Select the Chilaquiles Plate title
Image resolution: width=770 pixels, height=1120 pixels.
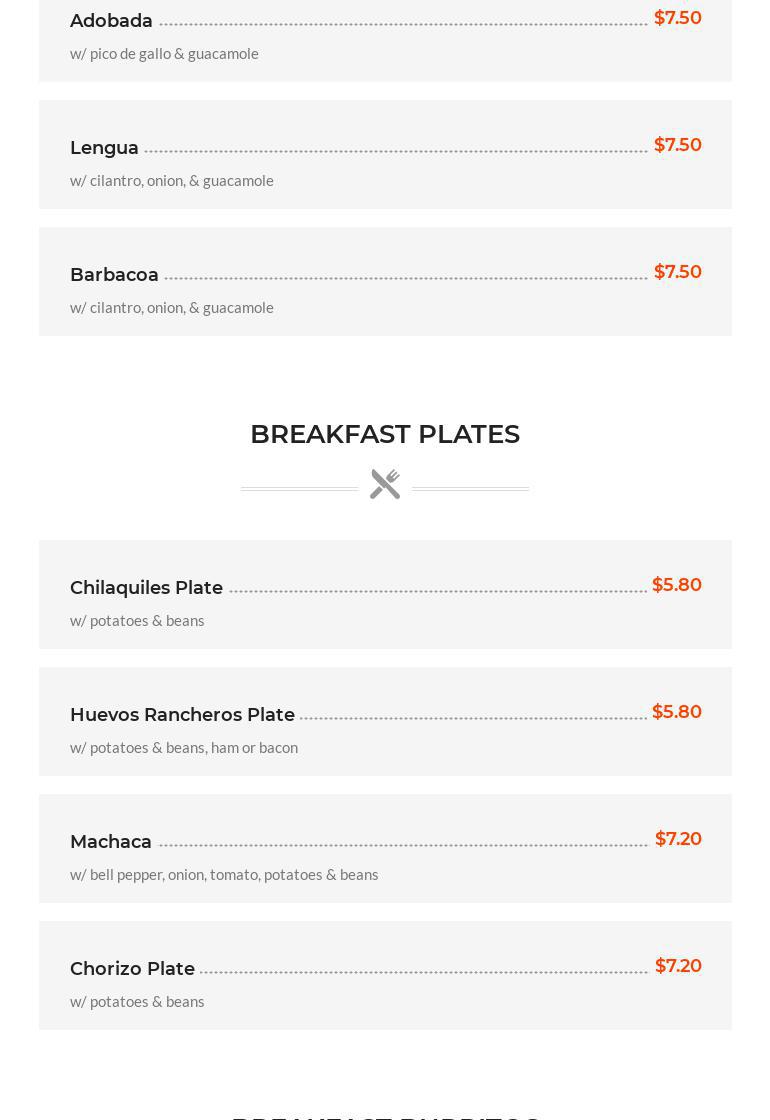coord(146,588)
